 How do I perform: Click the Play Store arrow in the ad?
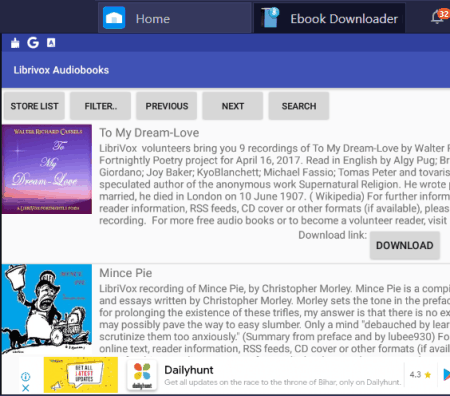tap(446, 375)
